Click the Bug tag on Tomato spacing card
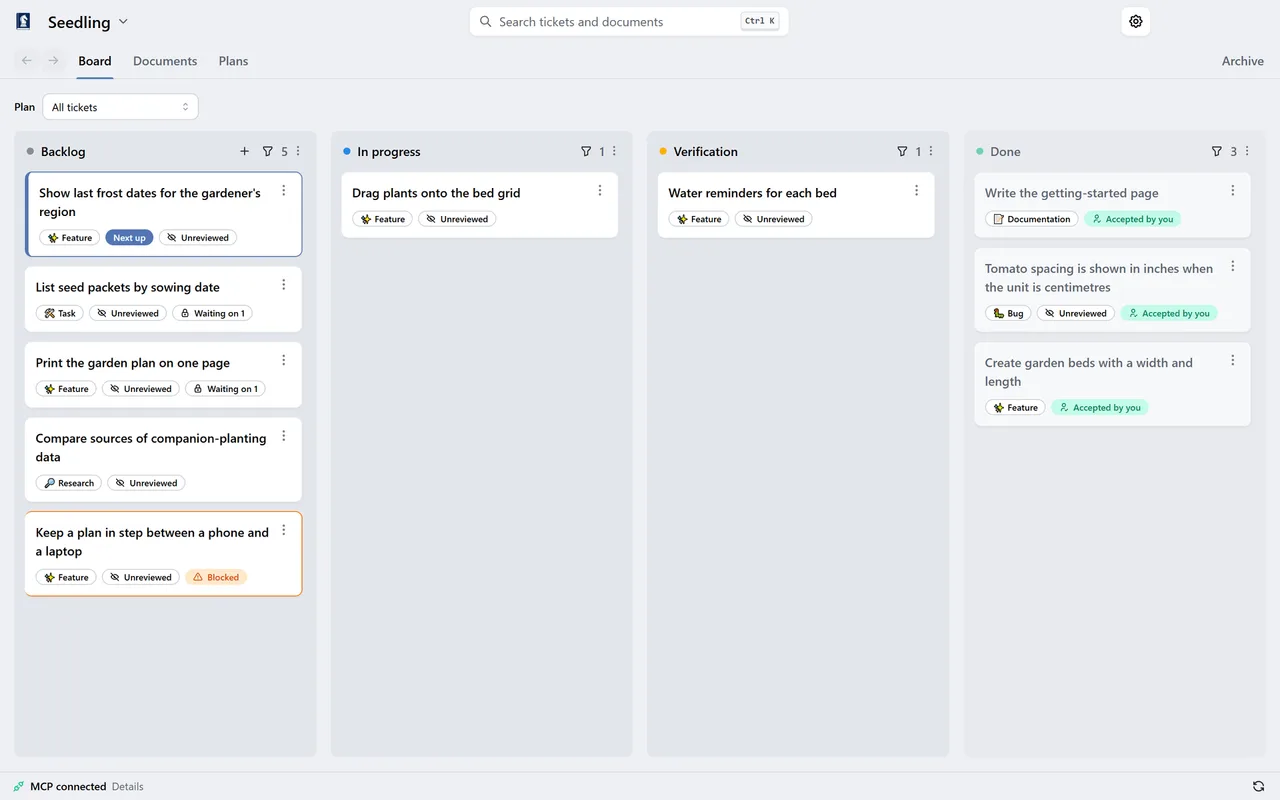The image size is (1280, 800). click(1008, 313)
